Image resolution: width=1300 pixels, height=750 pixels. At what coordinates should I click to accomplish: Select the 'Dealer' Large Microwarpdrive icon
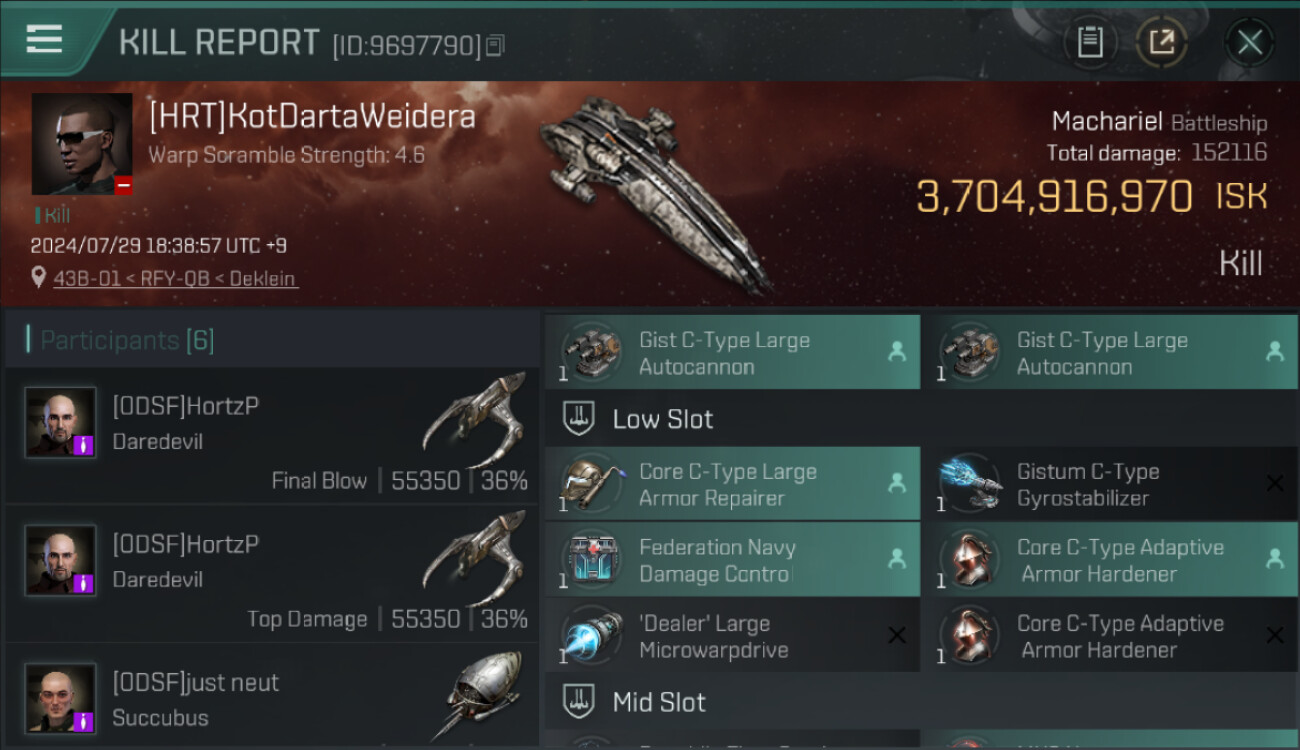[591, 636]
